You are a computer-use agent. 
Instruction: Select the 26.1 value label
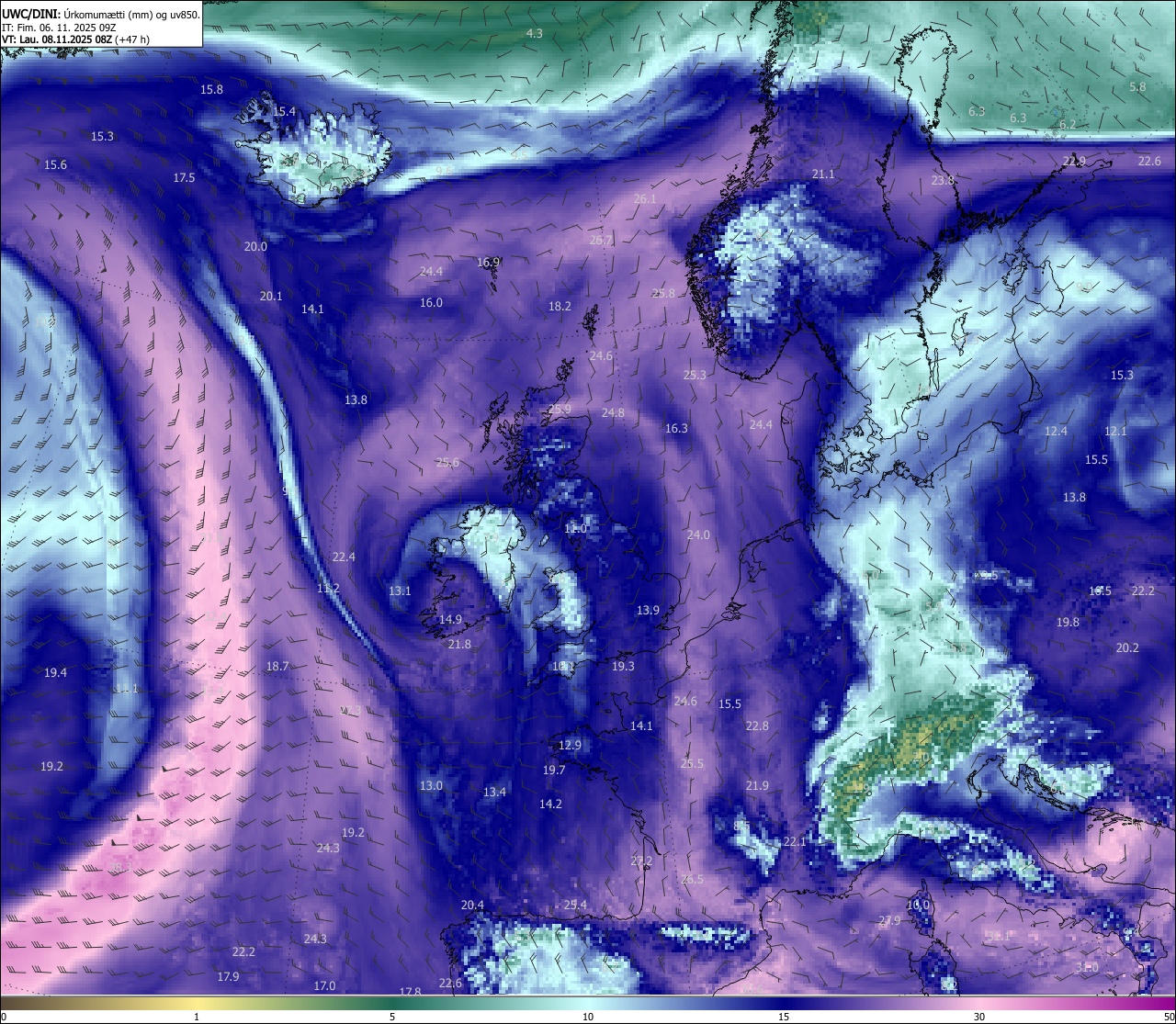pyautogui.click(x=645, y=198)
